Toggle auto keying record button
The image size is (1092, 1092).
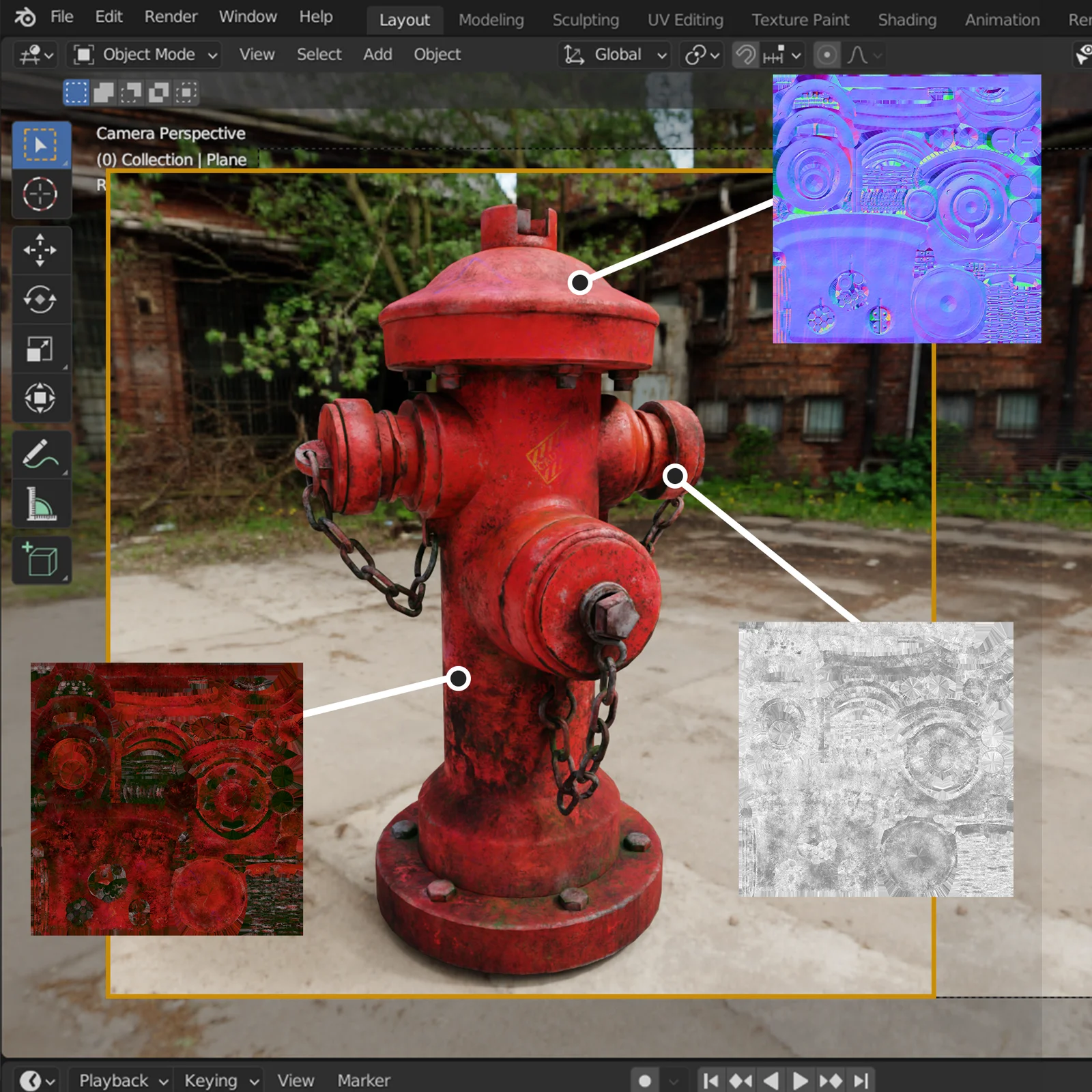644,1080
